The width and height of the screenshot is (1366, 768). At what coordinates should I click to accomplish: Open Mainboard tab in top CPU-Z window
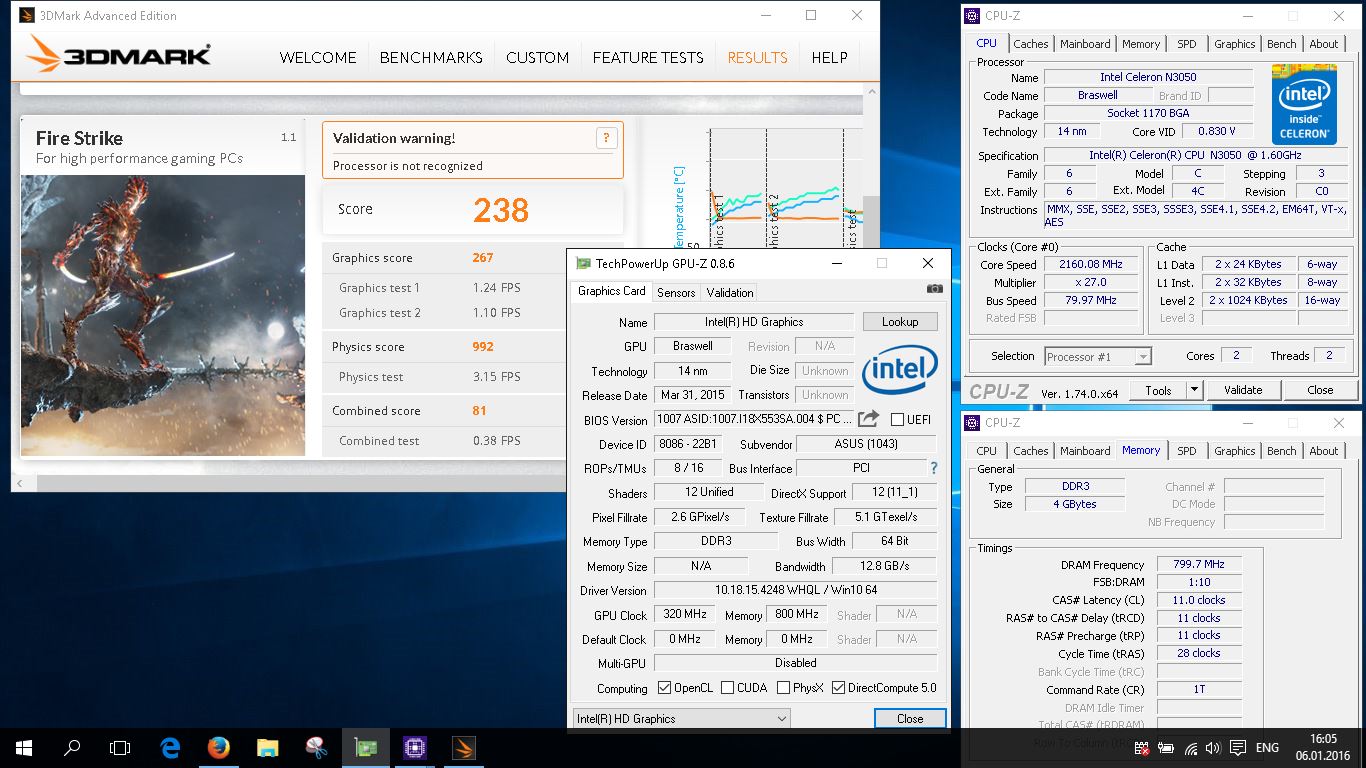click(1085, 44)
